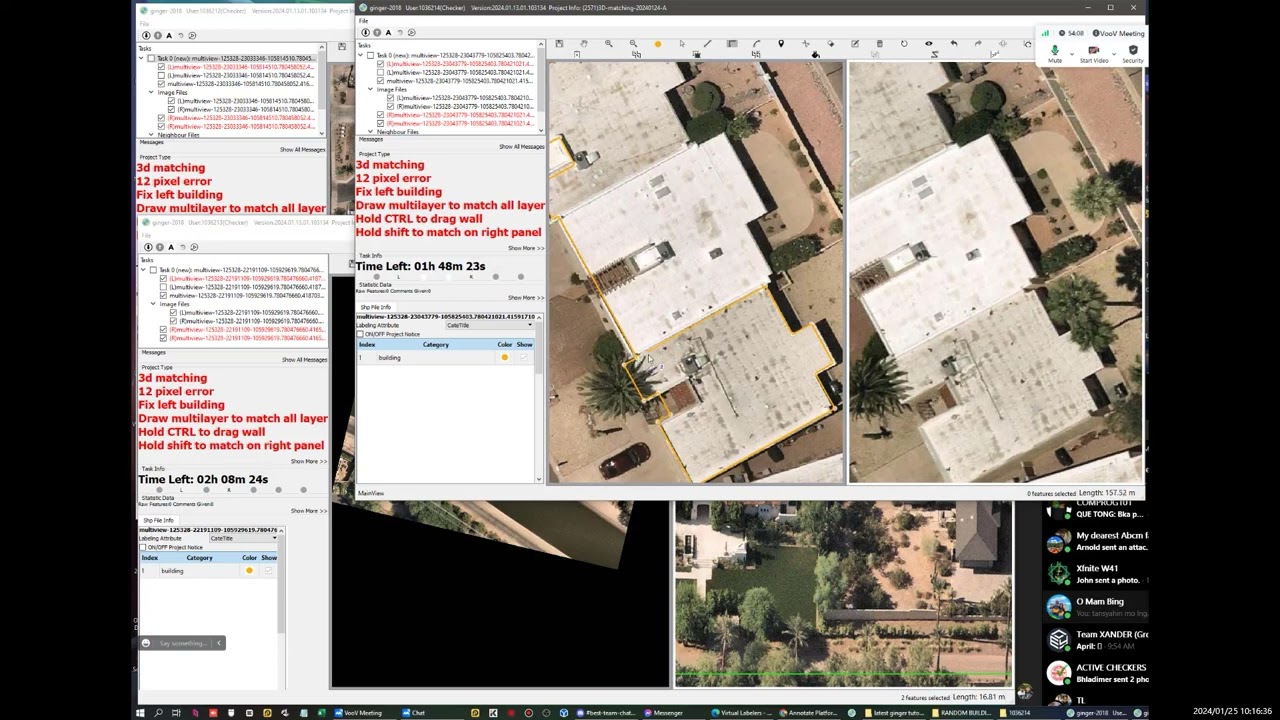The width and height of the screenshot is (1280, 720).
Task: Open Security in VooV Meeting bar
Action: [1132, 52]
